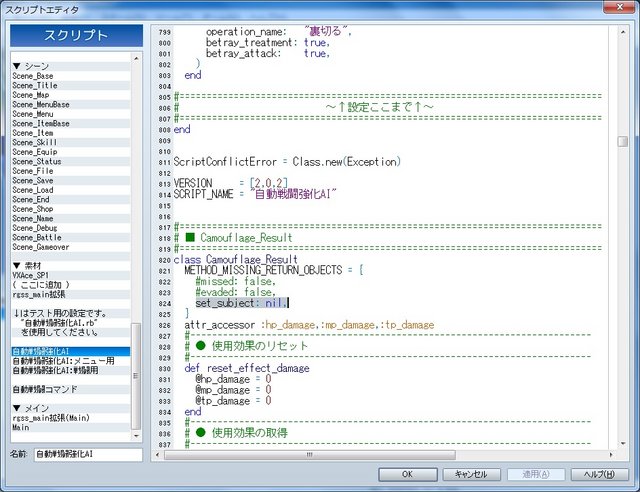Click the ヘルプ(H) button
Image resolution: width=640 pixels, height=492 pixels.
click(x=599, y=474)
